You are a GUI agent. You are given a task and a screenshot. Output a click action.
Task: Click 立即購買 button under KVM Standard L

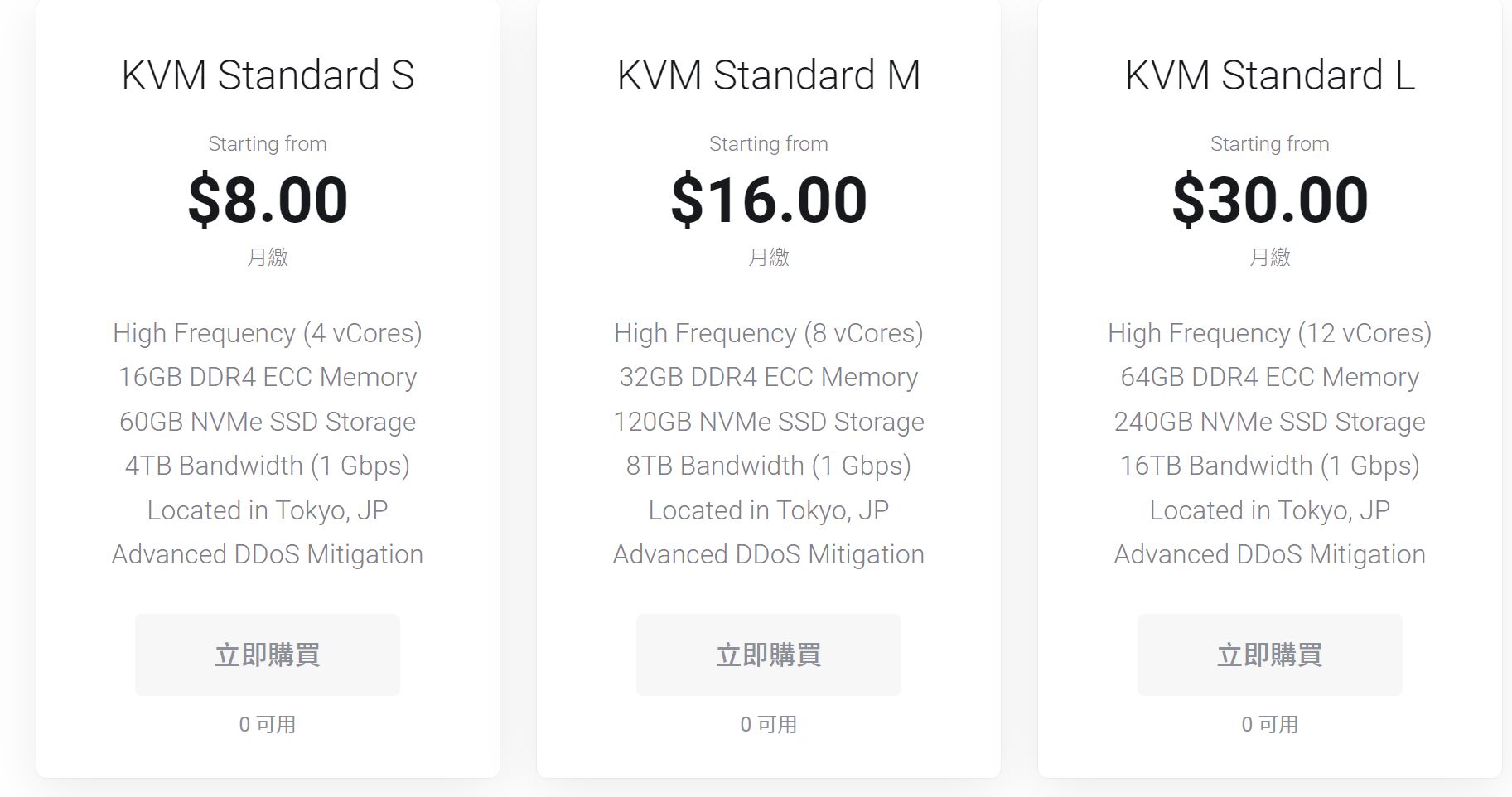(1269, 655)
